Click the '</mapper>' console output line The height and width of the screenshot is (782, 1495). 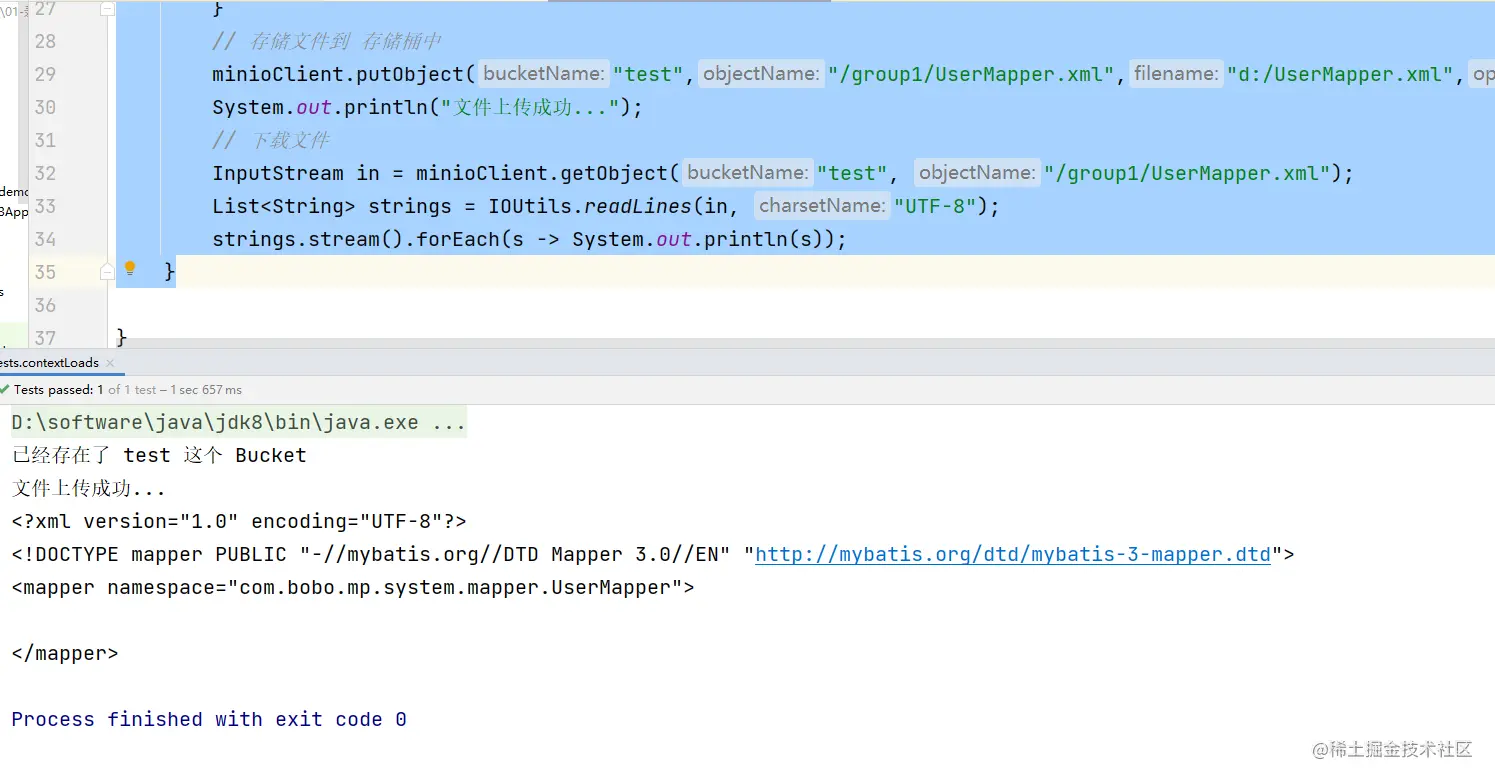65,653
